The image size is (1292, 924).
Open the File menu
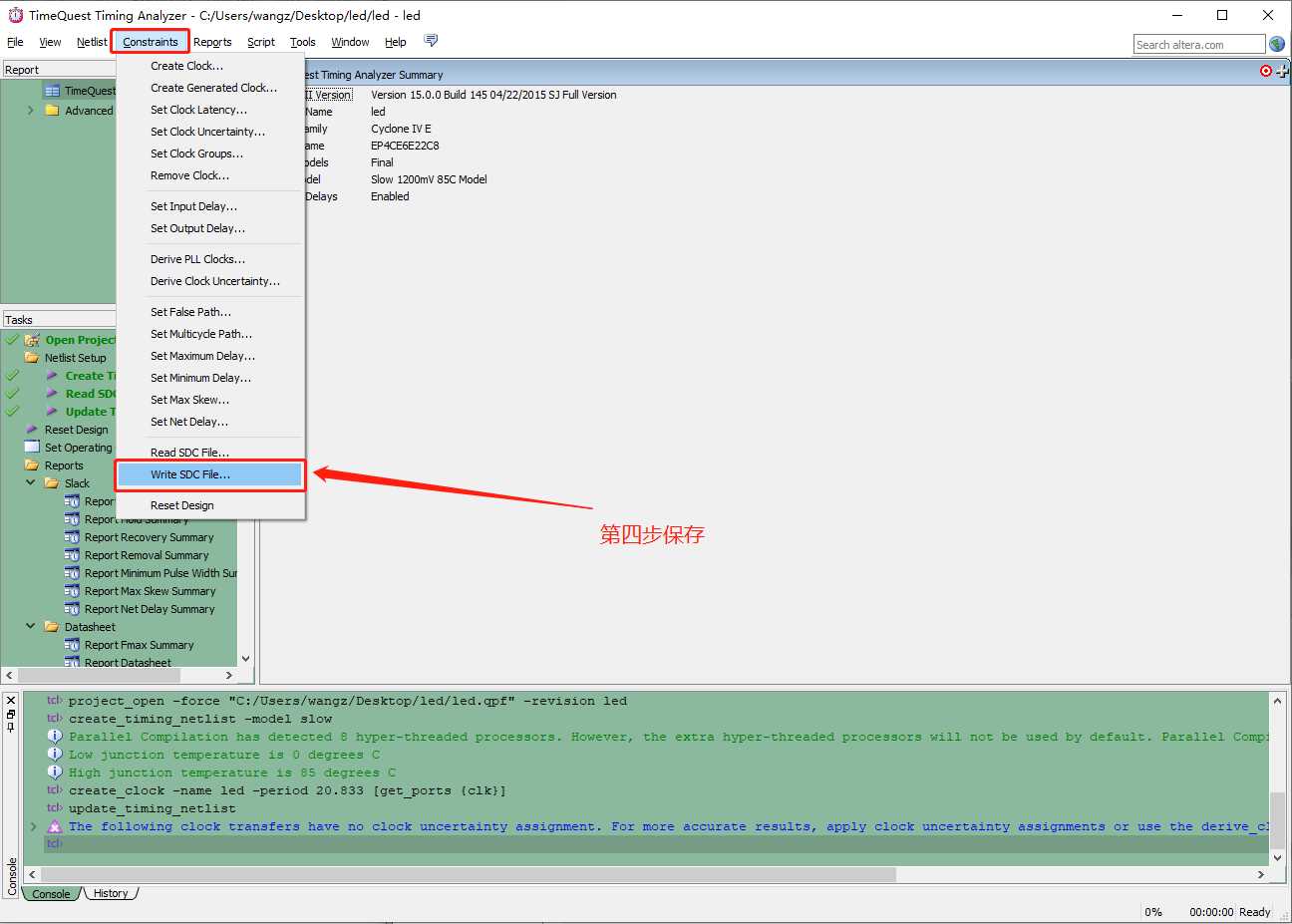[x=15, y=42]
